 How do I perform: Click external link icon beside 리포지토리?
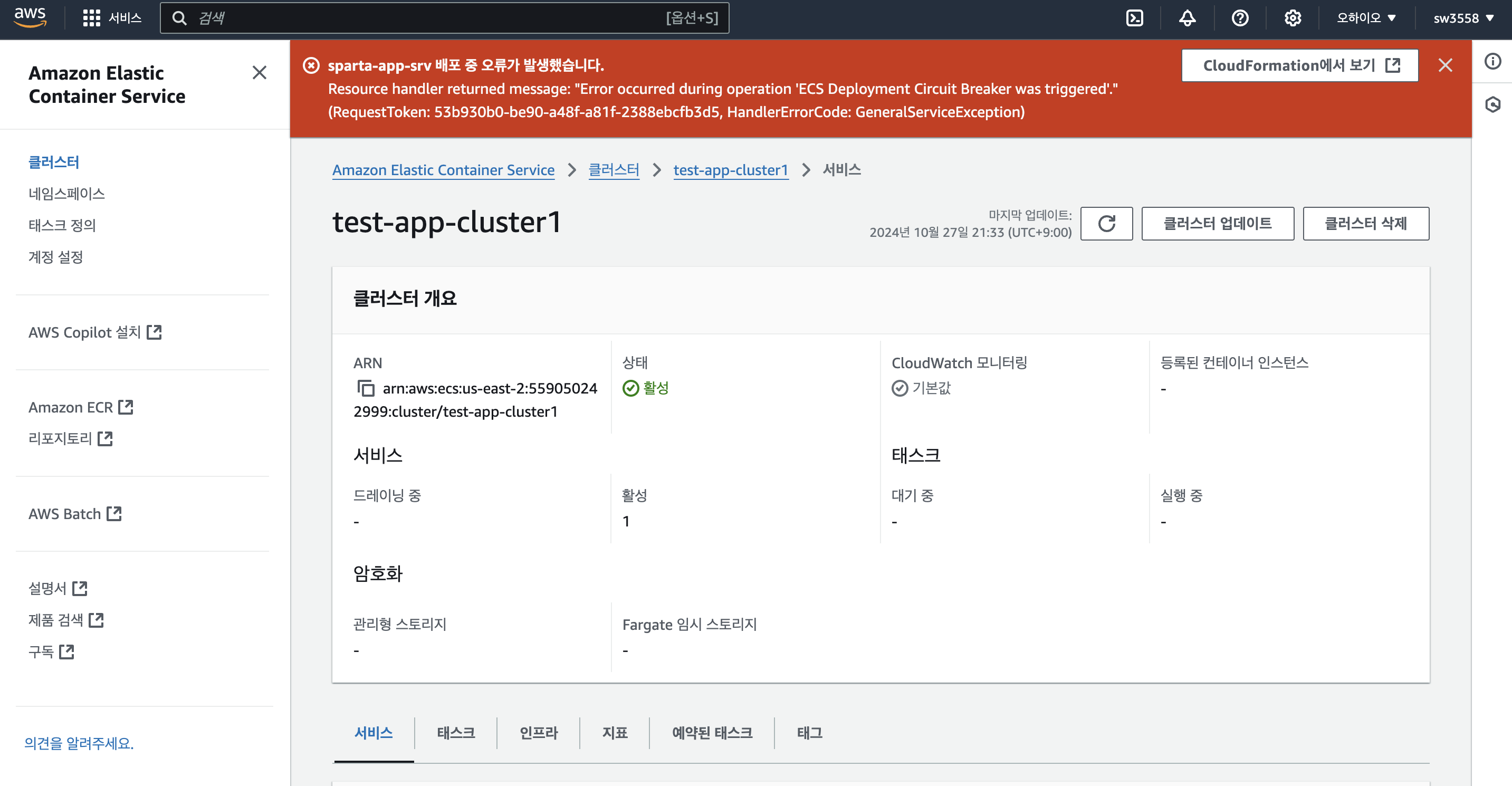pos(105,438)
